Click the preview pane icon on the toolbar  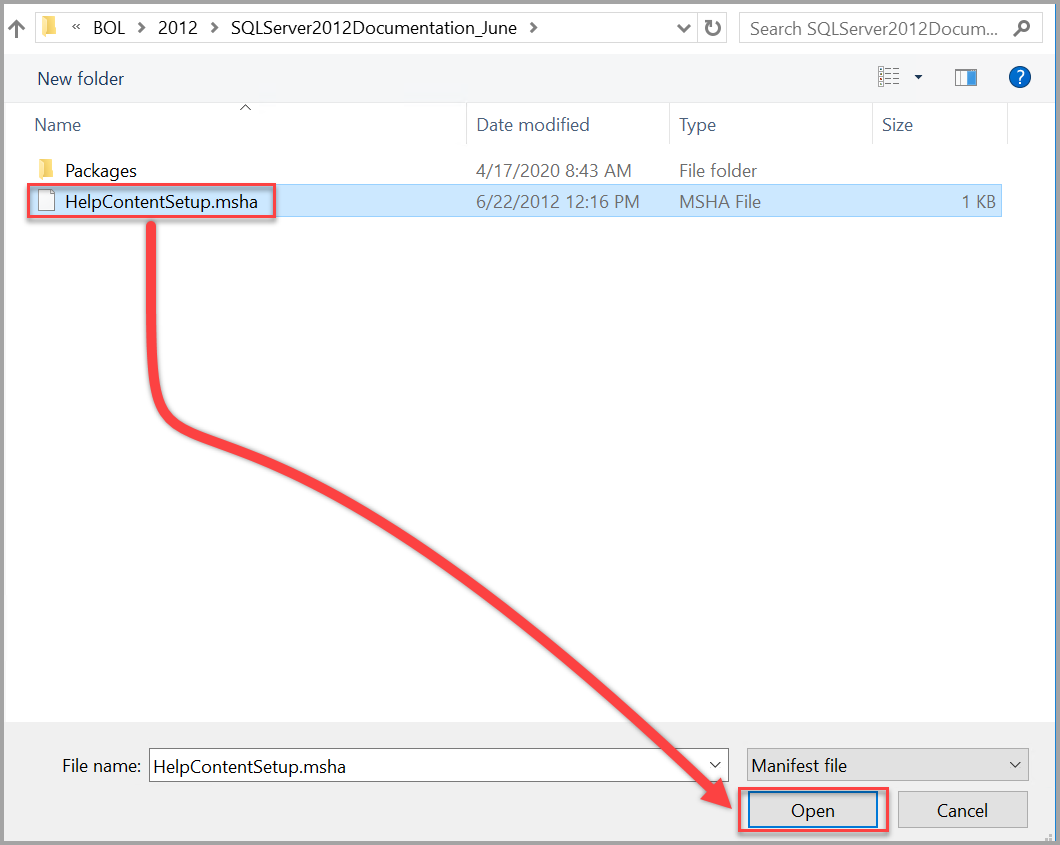tap(965, 76)
